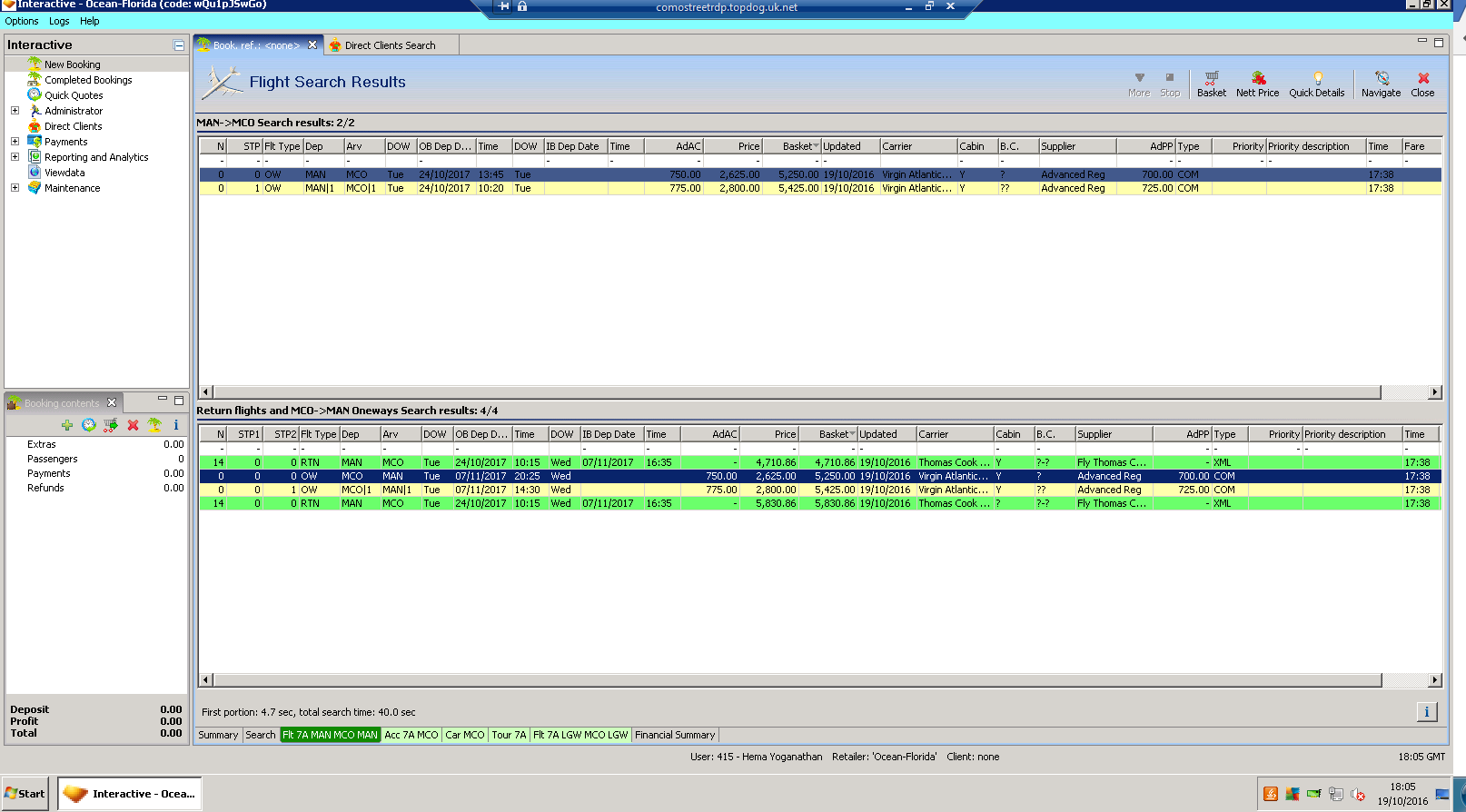The width and height of the screenshot is (1466, 812).
Task: Click the greyed Stop search button
Action: pyautogui.click(x=1170, y=84)
